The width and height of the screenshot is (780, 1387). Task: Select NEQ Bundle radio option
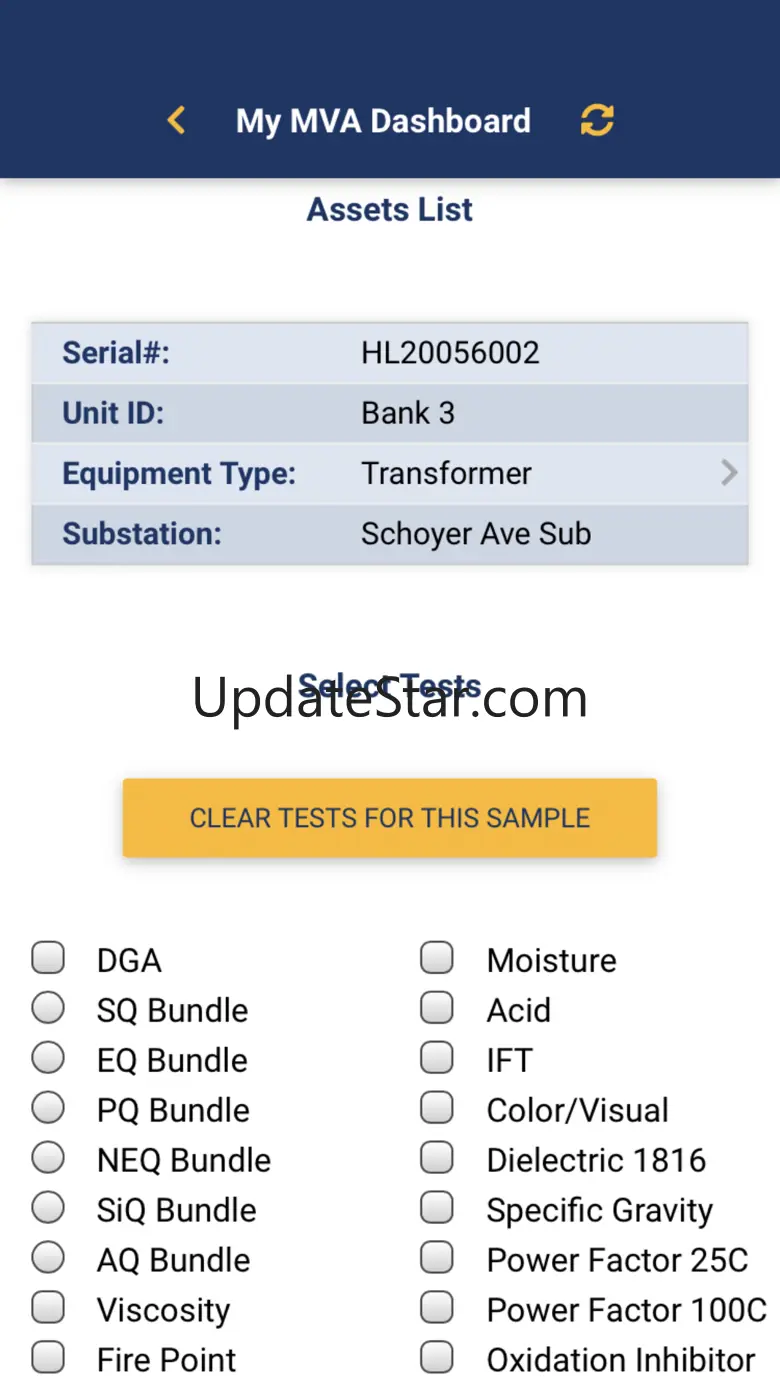(48, 1158)
